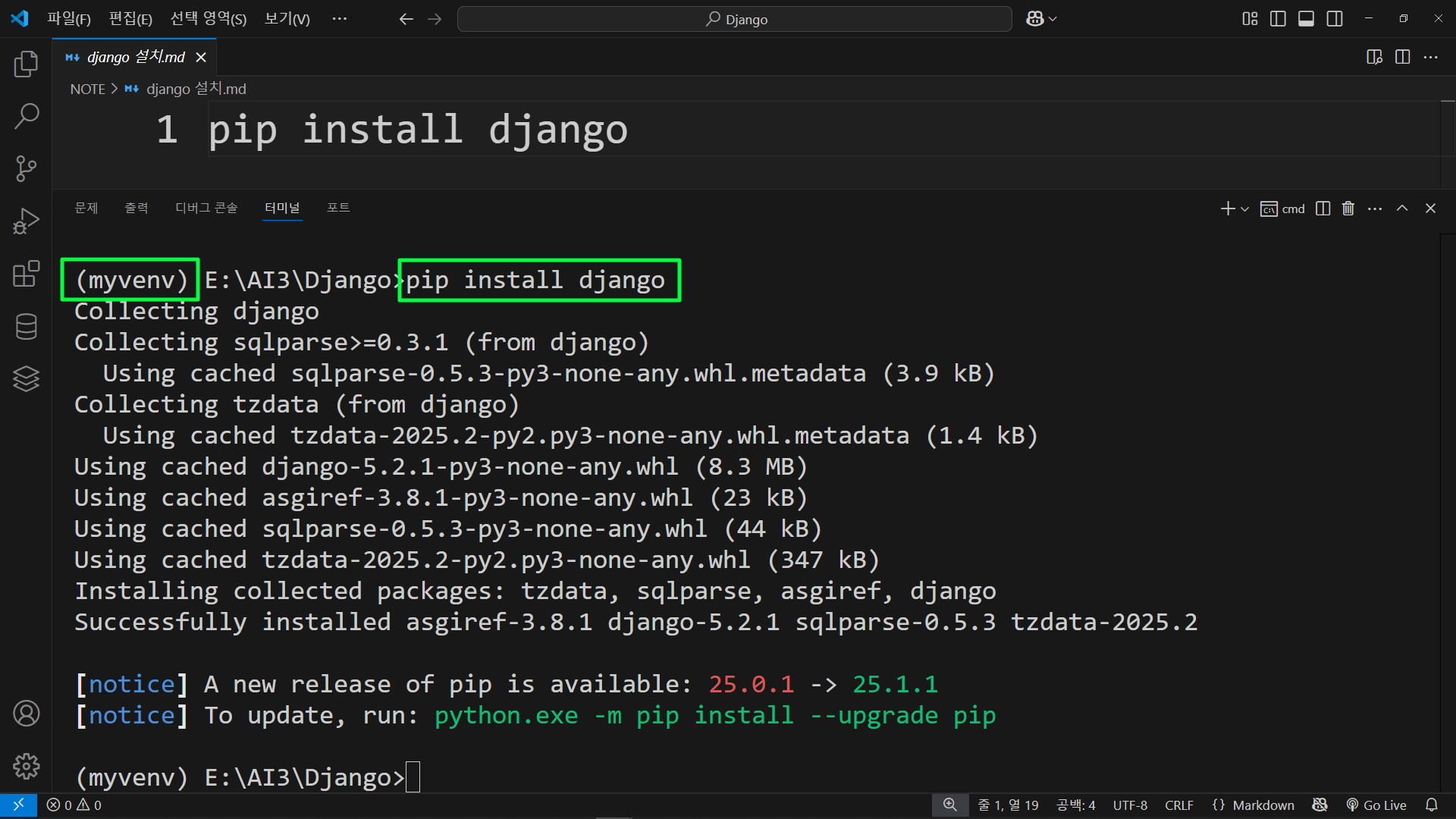Open the Search view in activity bar
Image resolution: width=1456 pixels, height=819 pixels.
[x=26, y=116]
